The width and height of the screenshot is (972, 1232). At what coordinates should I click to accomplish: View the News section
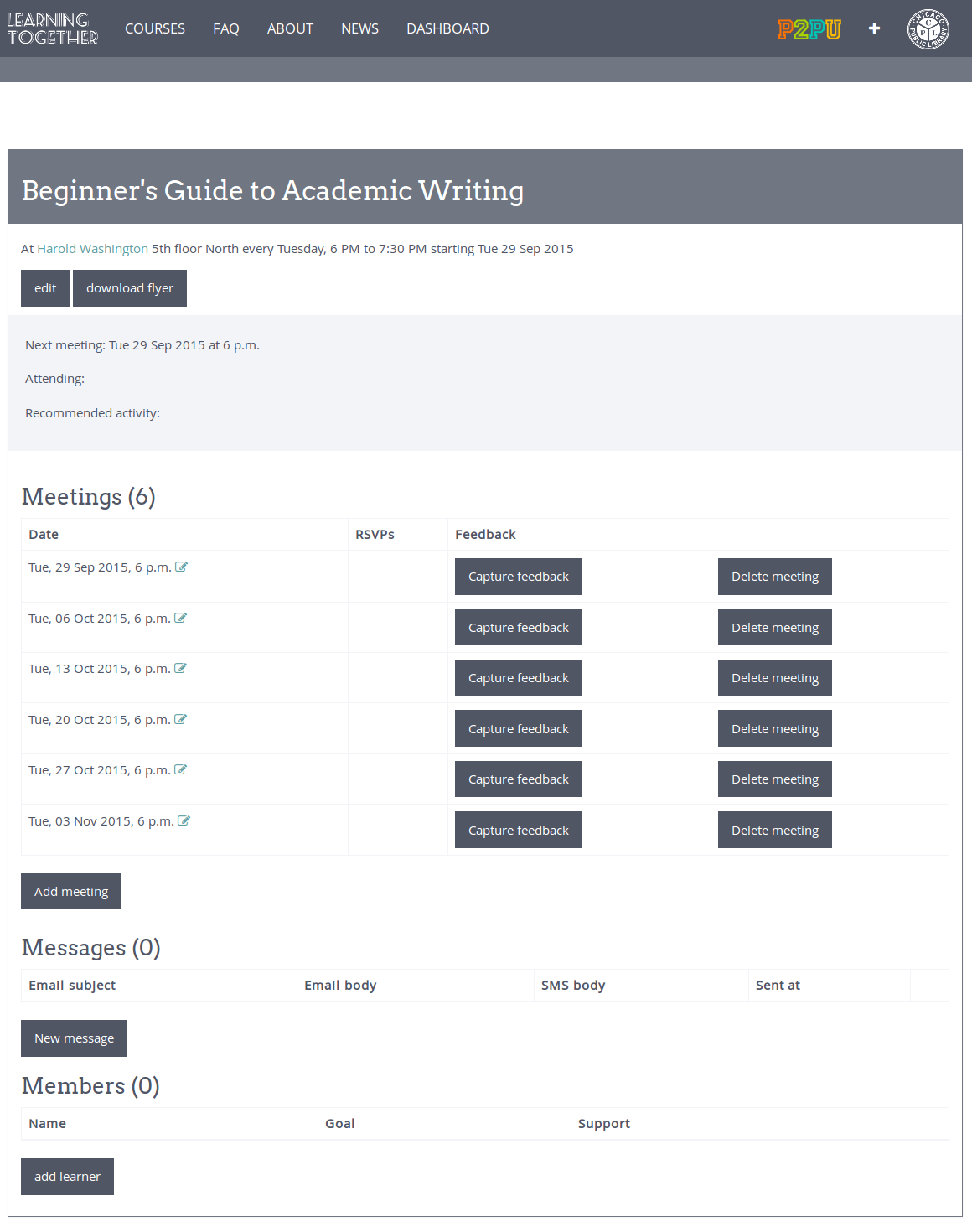pyautogui.click(x=359, y=28)
